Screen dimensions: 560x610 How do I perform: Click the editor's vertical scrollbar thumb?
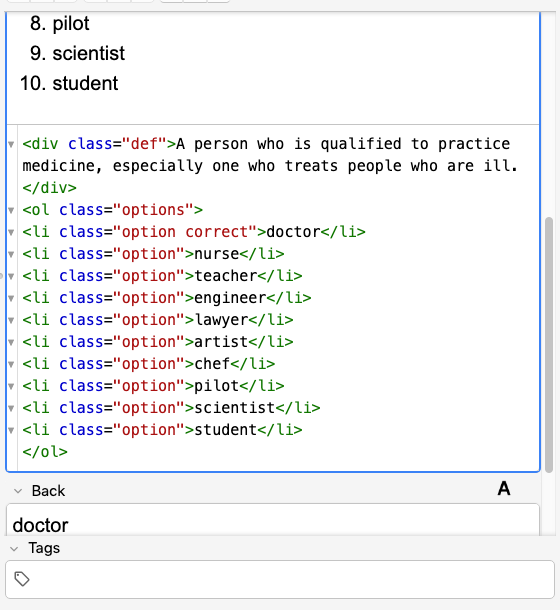point(549,345)
